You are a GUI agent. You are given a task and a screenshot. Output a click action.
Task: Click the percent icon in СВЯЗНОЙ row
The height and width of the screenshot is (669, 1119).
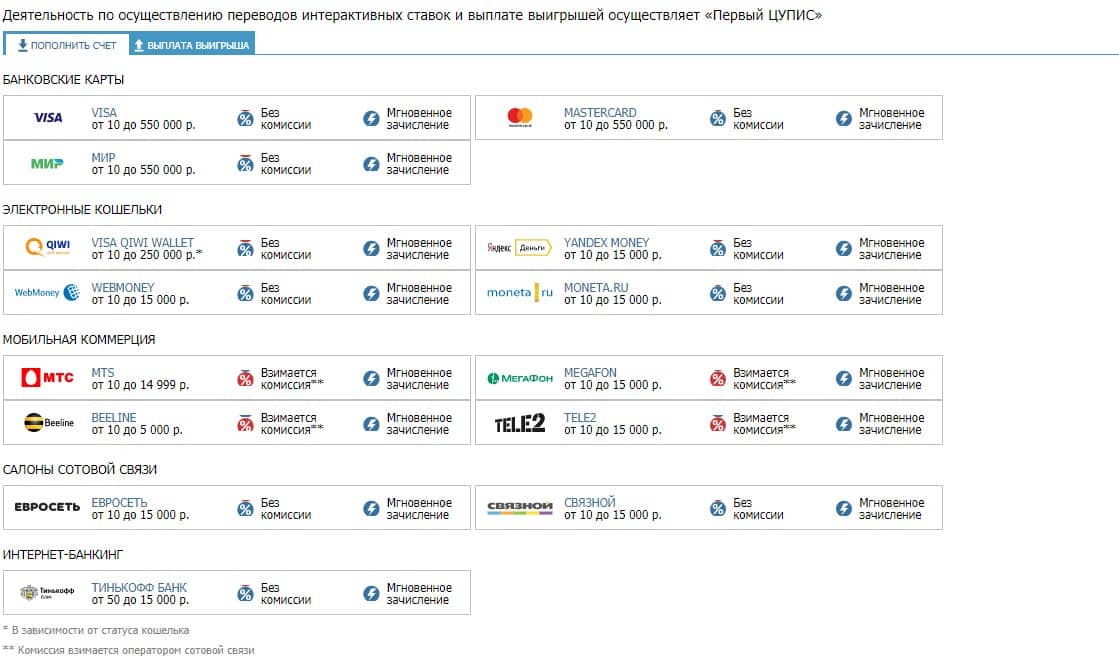pyautogui.click(x=718, y=508)
